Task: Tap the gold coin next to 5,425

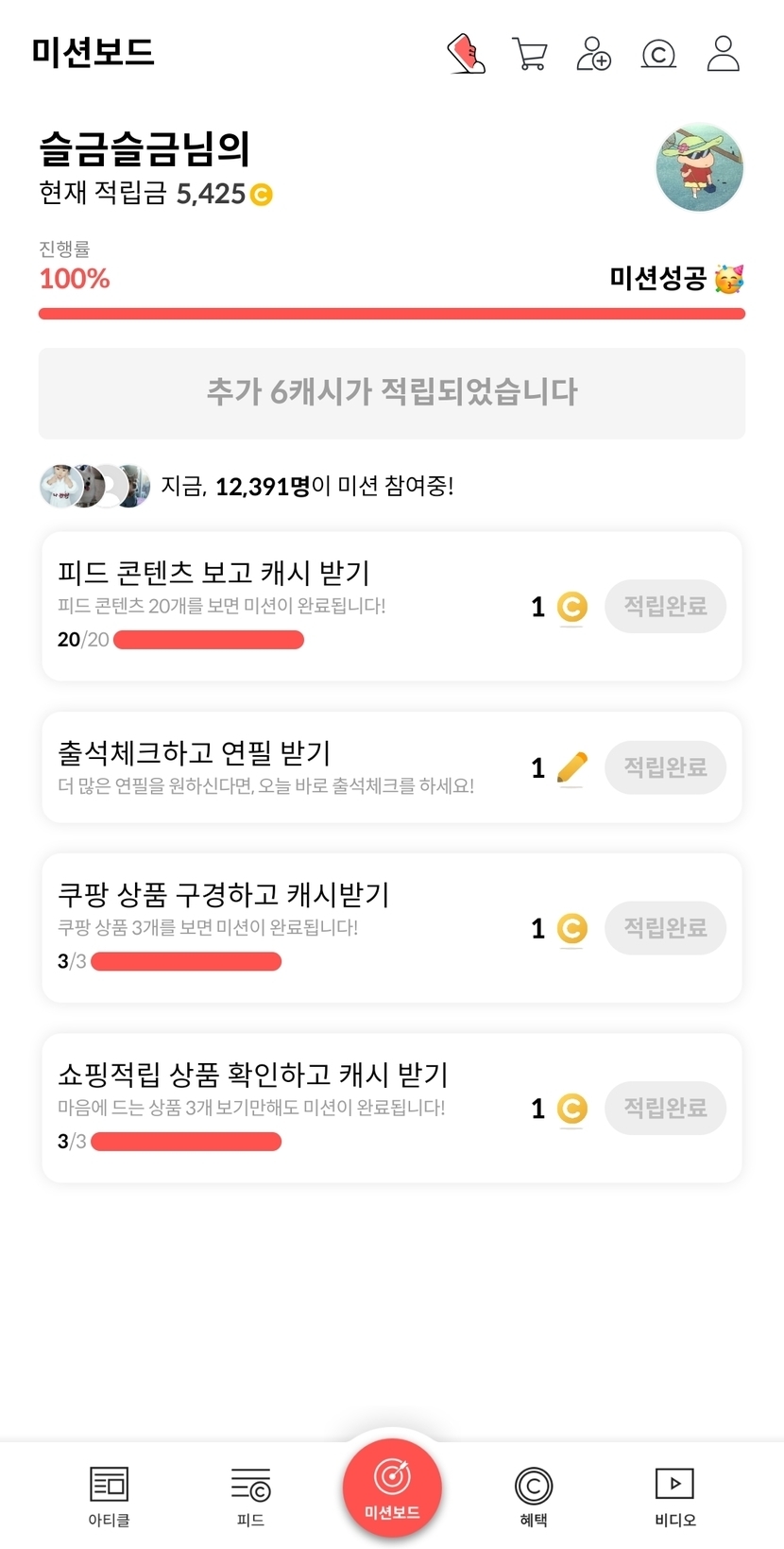Action: pos(262,195)
